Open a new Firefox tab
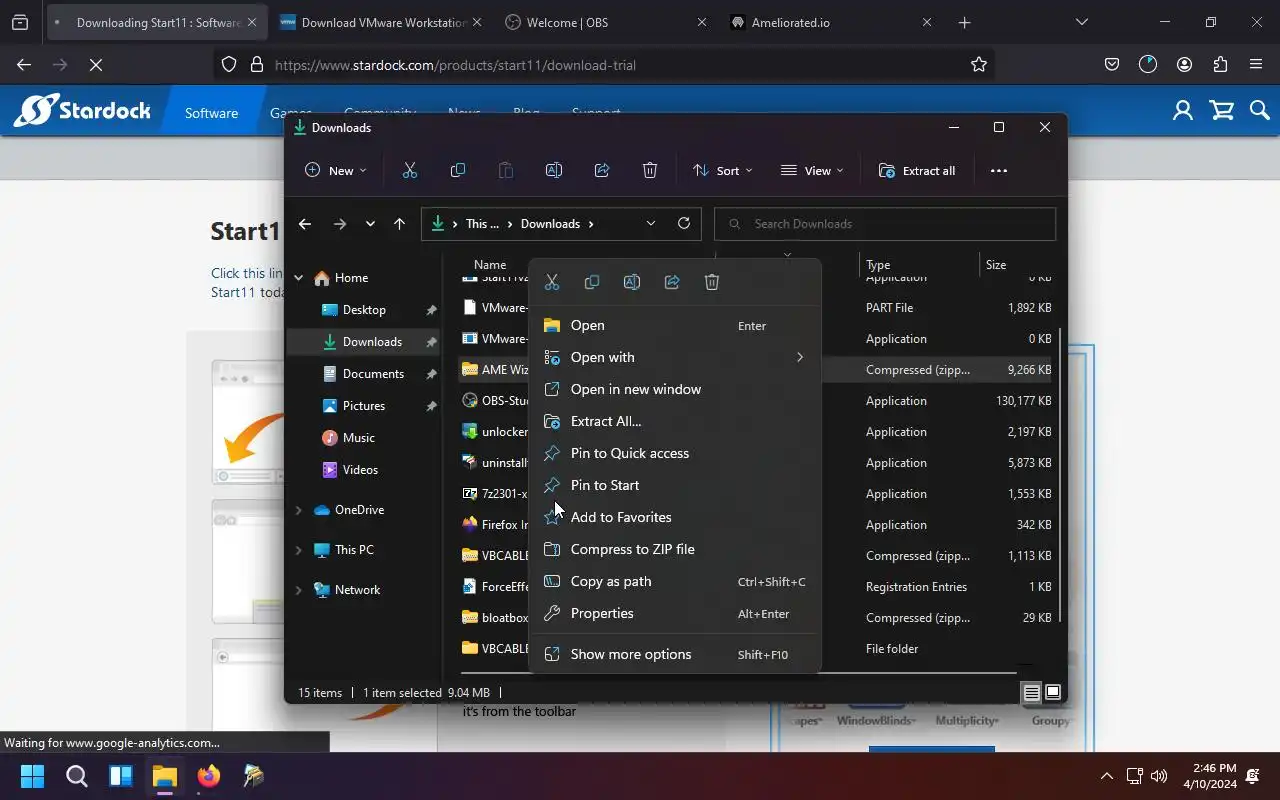Screen dimensions: 1280x800 [x=964, y=22]
